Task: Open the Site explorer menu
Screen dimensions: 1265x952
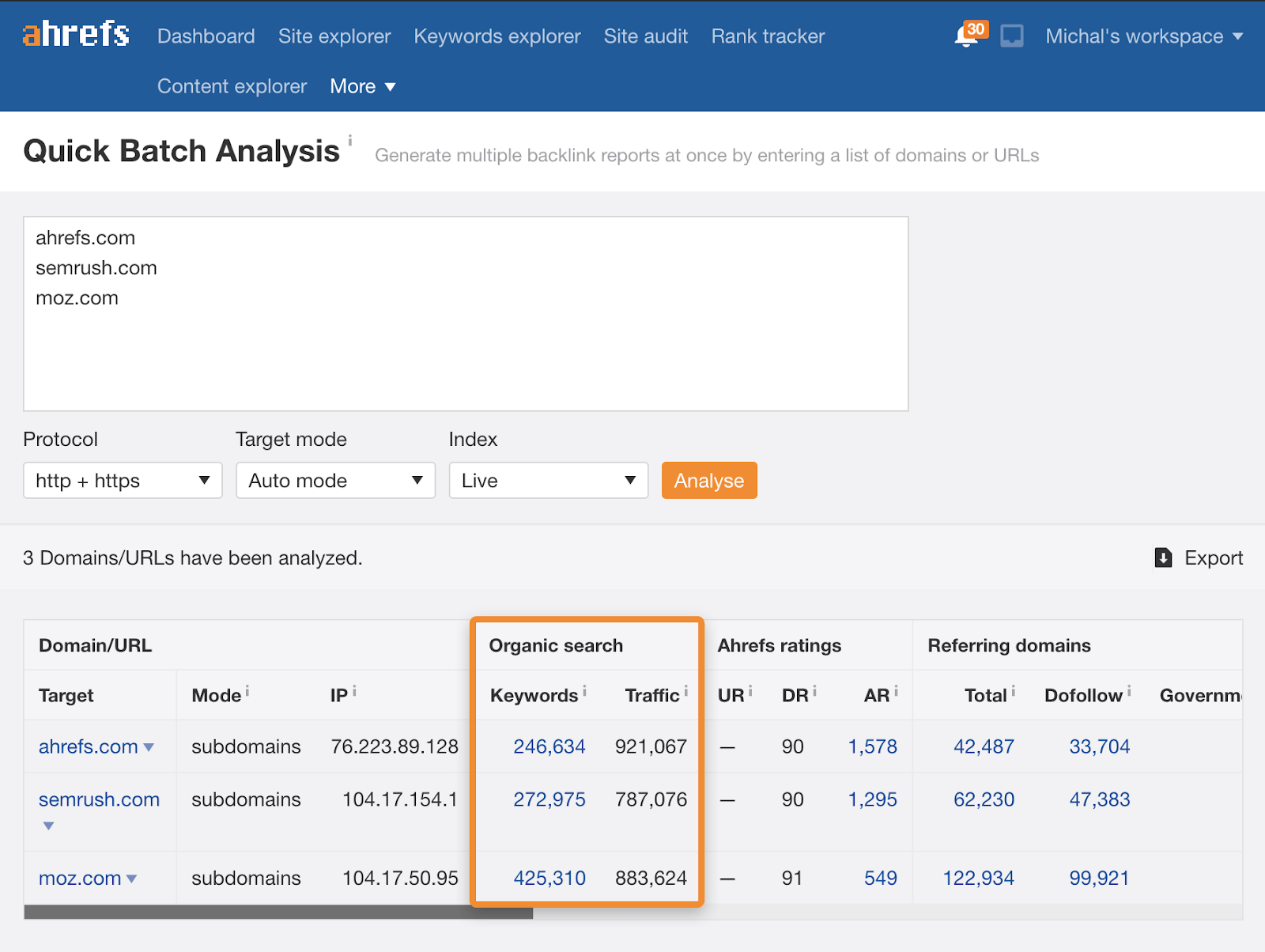Action: [334, 36]
